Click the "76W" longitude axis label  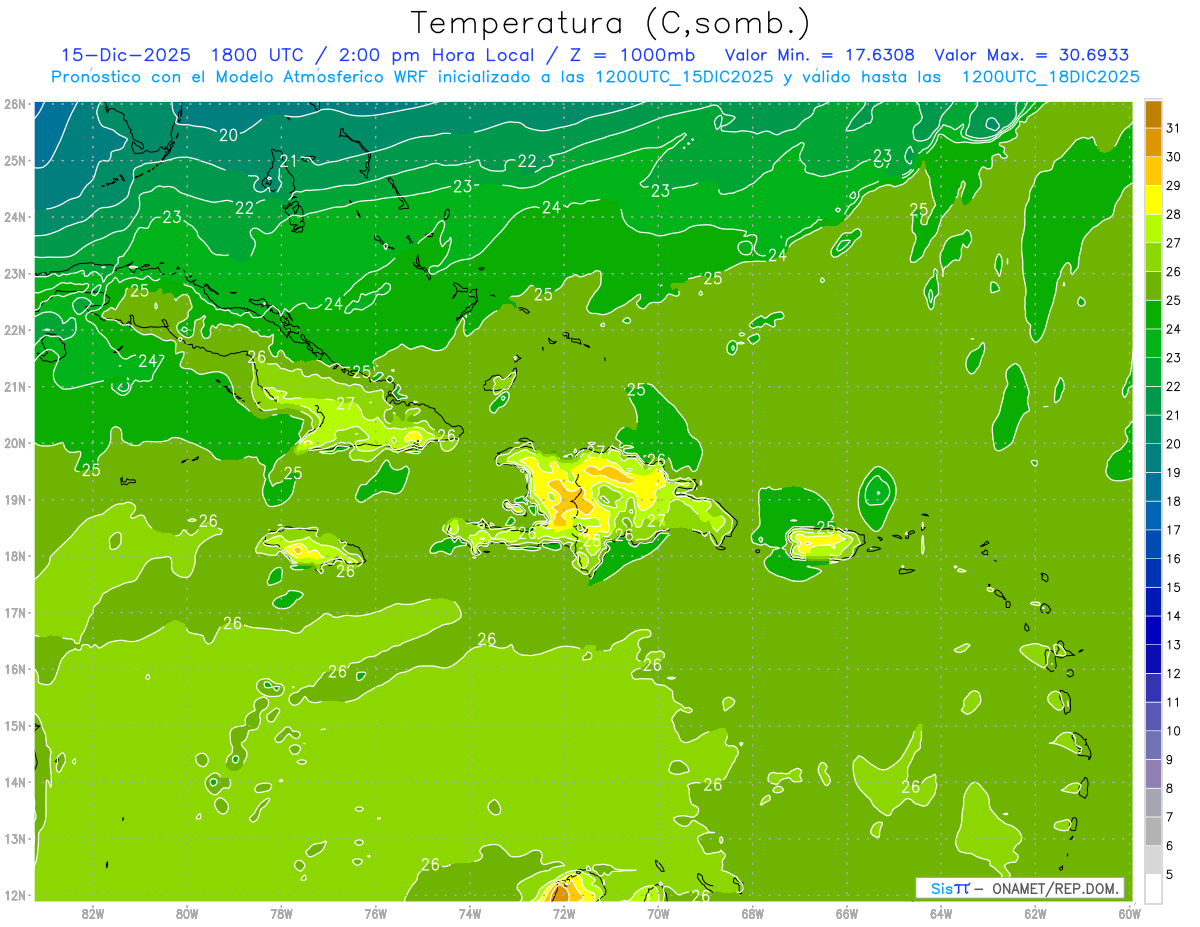375,913
